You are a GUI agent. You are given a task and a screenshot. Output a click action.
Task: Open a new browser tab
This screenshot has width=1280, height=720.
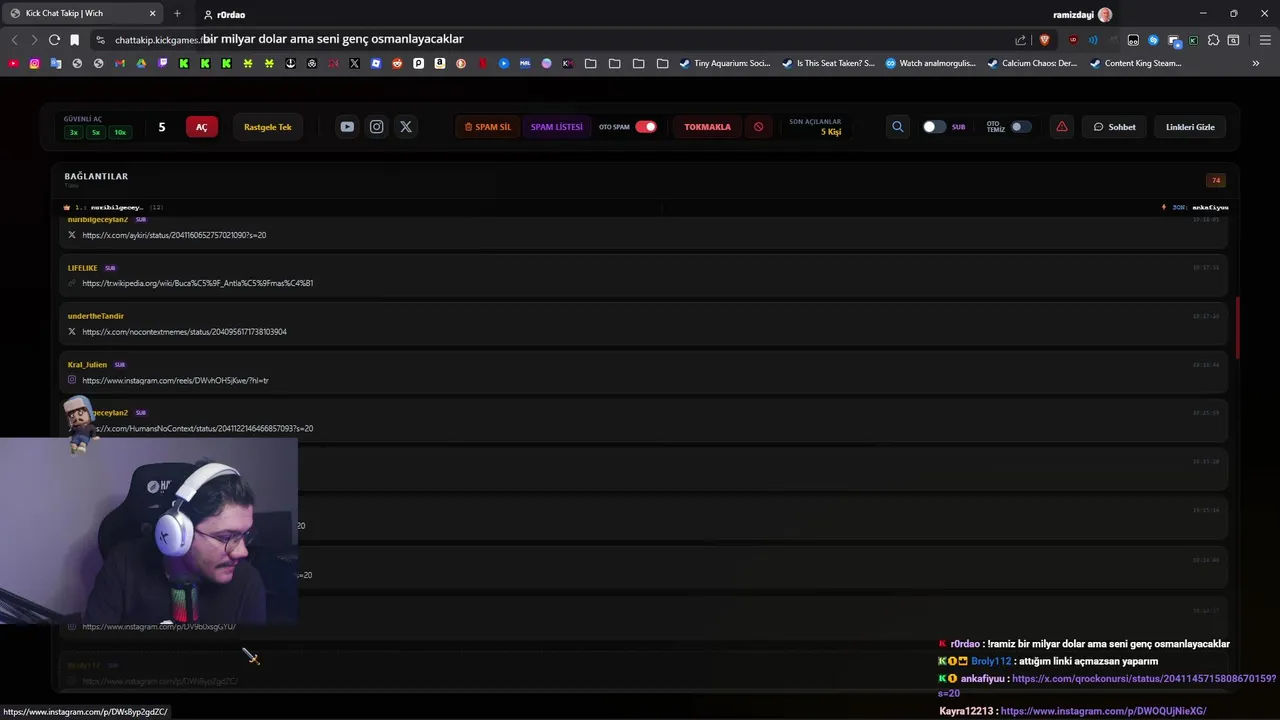177,14
